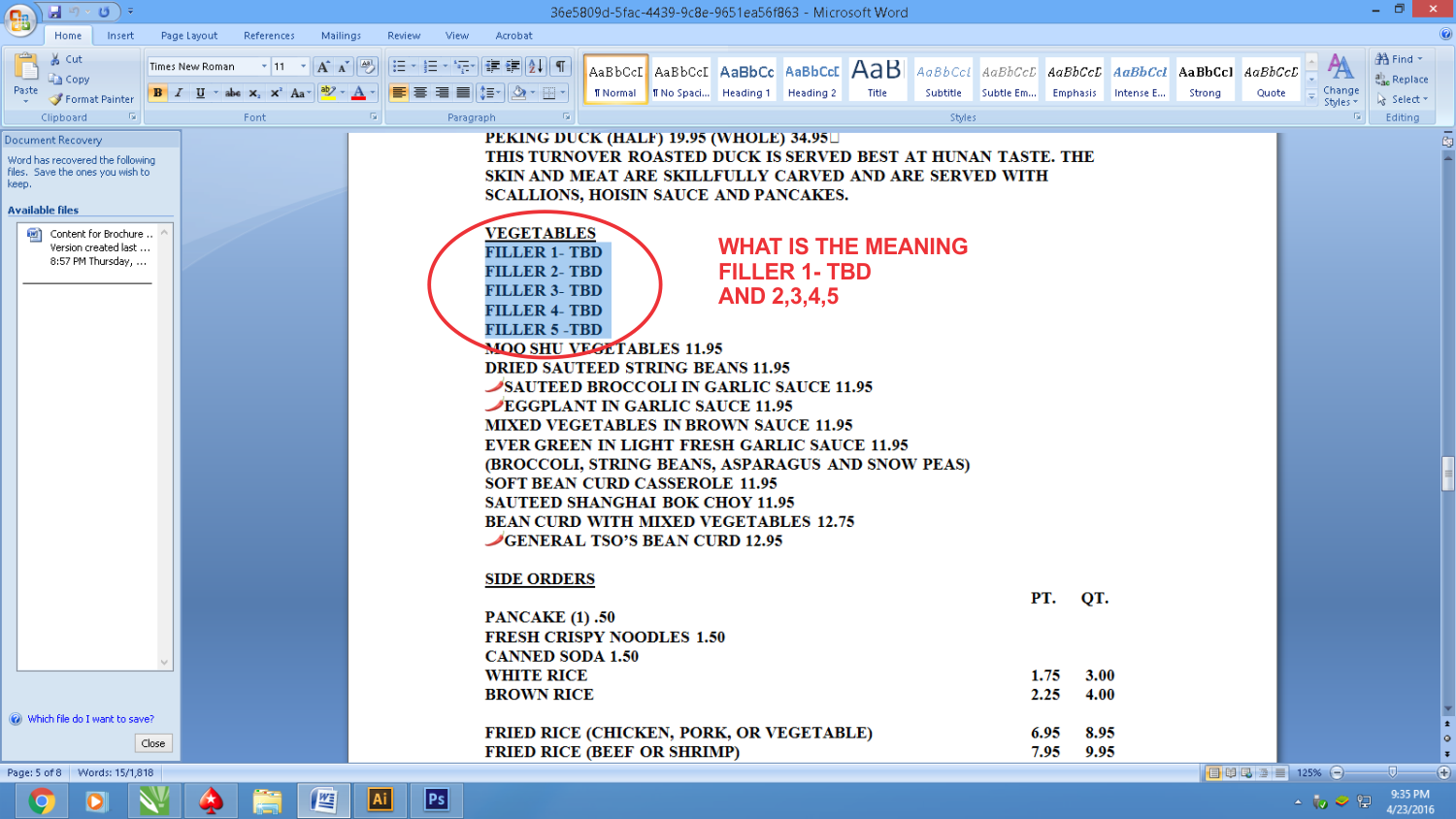The height and width of the screenshot is (819, 1456).
Task: Open Google Chrome from the taskbar
Action: (41, 801)
